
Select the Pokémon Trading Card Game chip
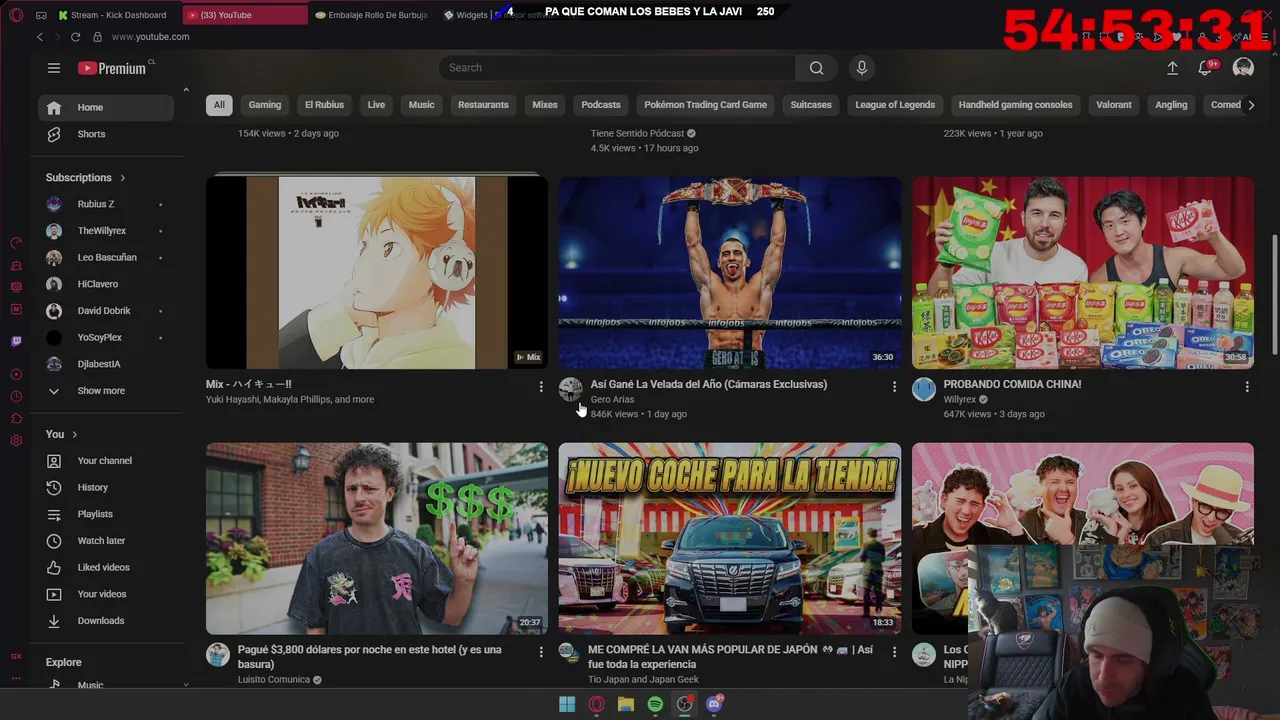pos(706,105)
